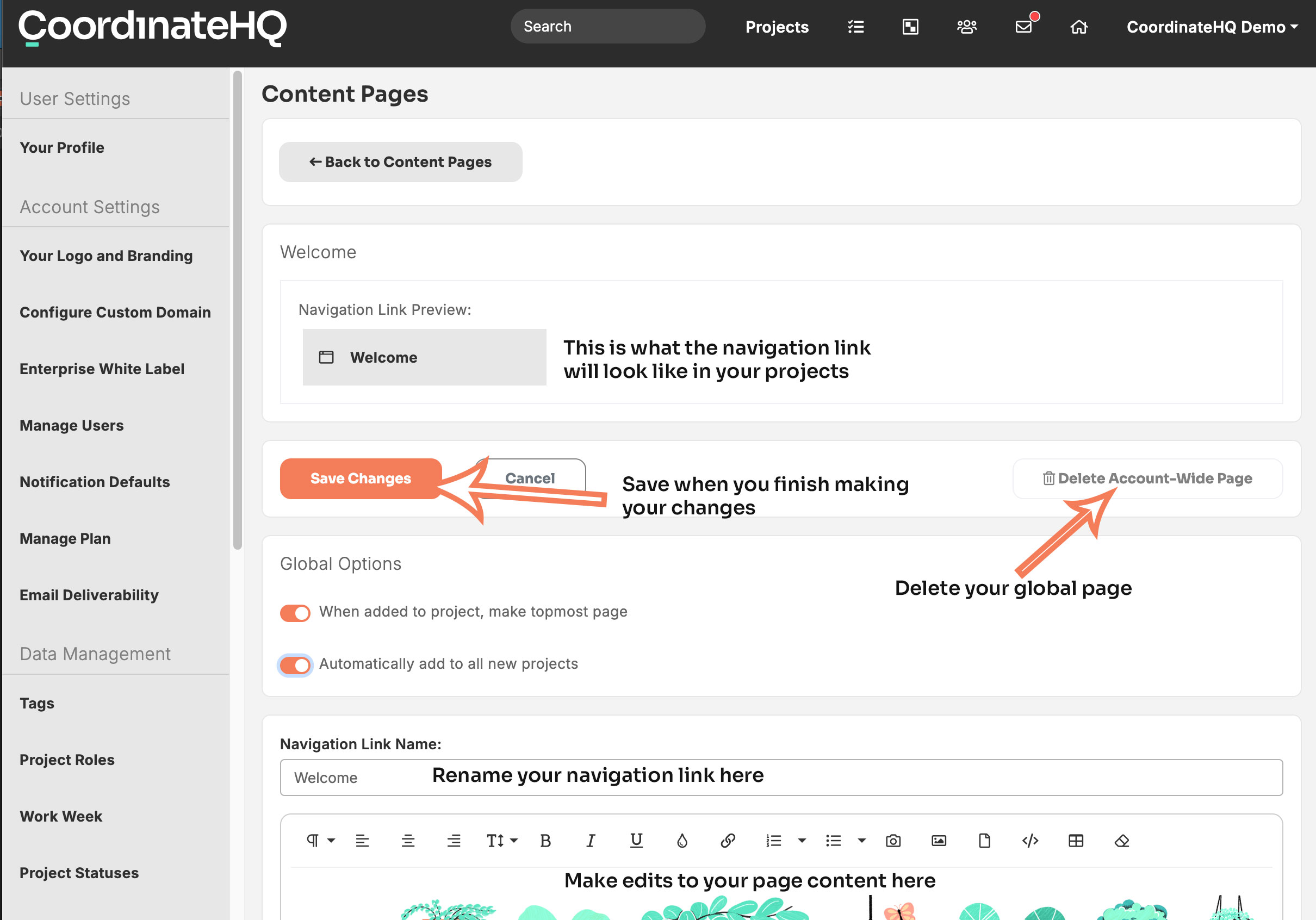Insert an ordered numbered list

click(x=774, y=840)
